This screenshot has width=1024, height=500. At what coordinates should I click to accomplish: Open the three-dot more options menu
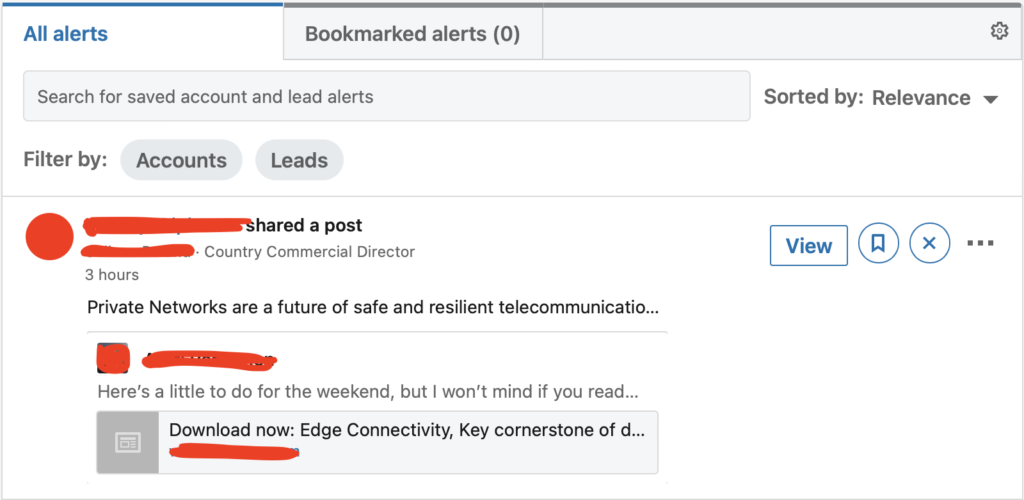click(x=981, y=244)
